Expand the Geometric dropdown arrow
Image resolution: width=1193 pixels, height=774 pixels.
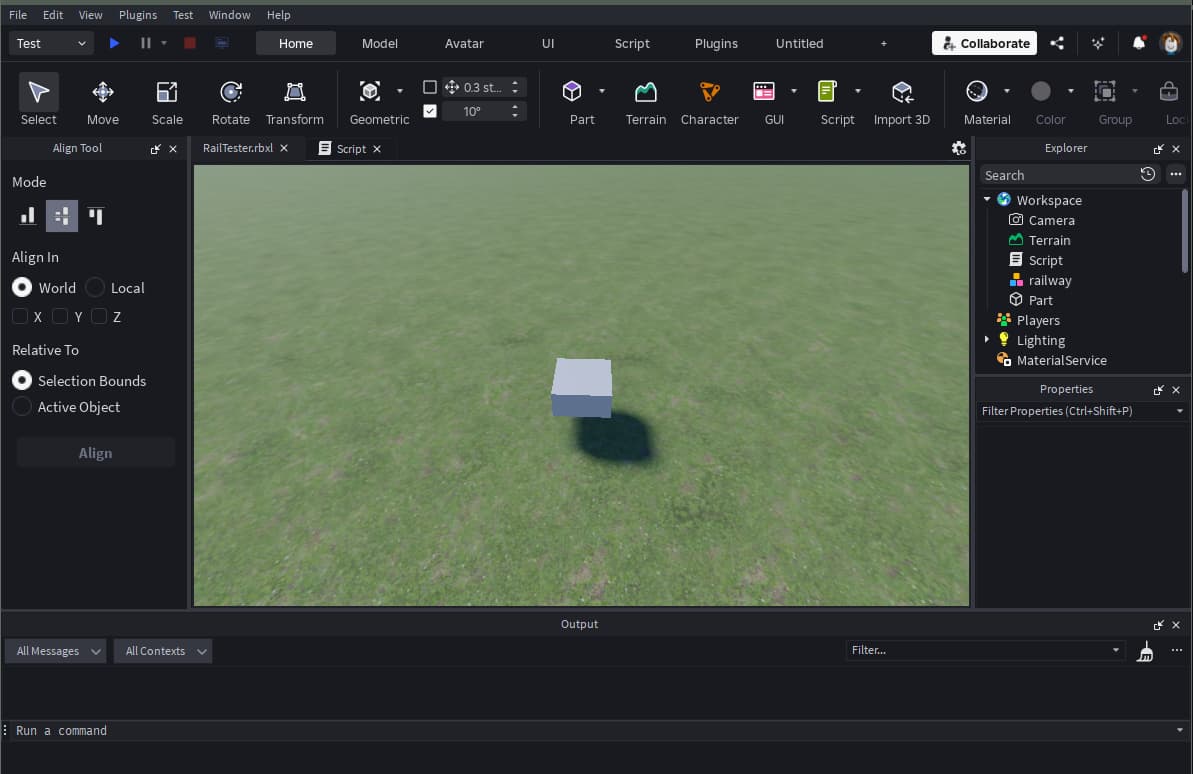pyautogui.click(x=399, y=91)
